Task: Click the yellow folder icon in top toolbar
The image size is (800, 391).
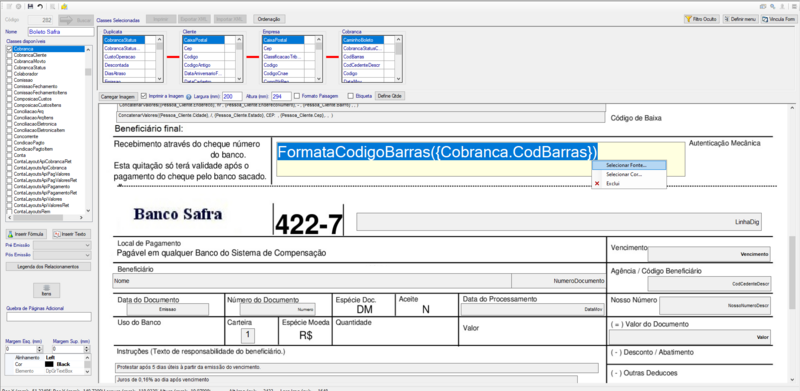Action: [64, 6]
